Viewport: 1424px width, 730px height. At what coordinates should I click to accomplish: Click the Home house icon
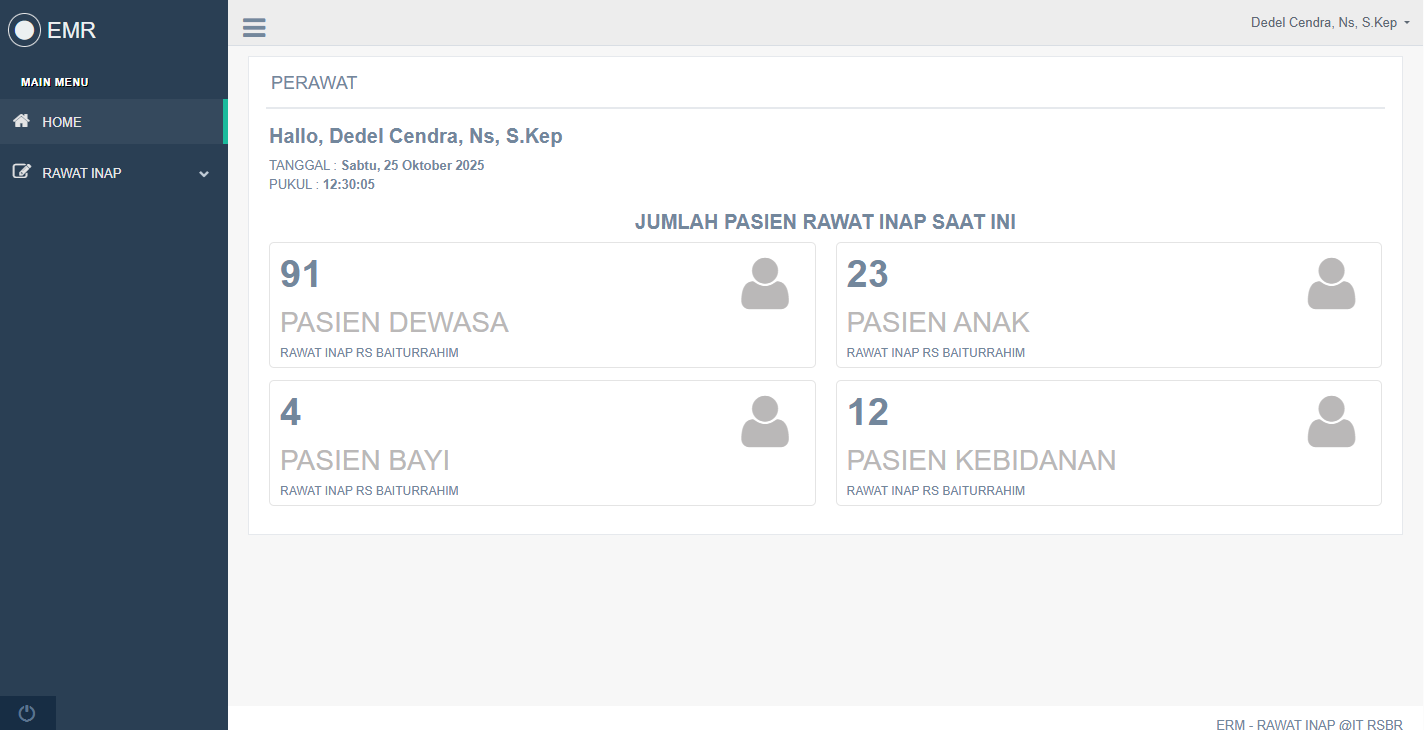pyautogui.click(x=21, y=121)
